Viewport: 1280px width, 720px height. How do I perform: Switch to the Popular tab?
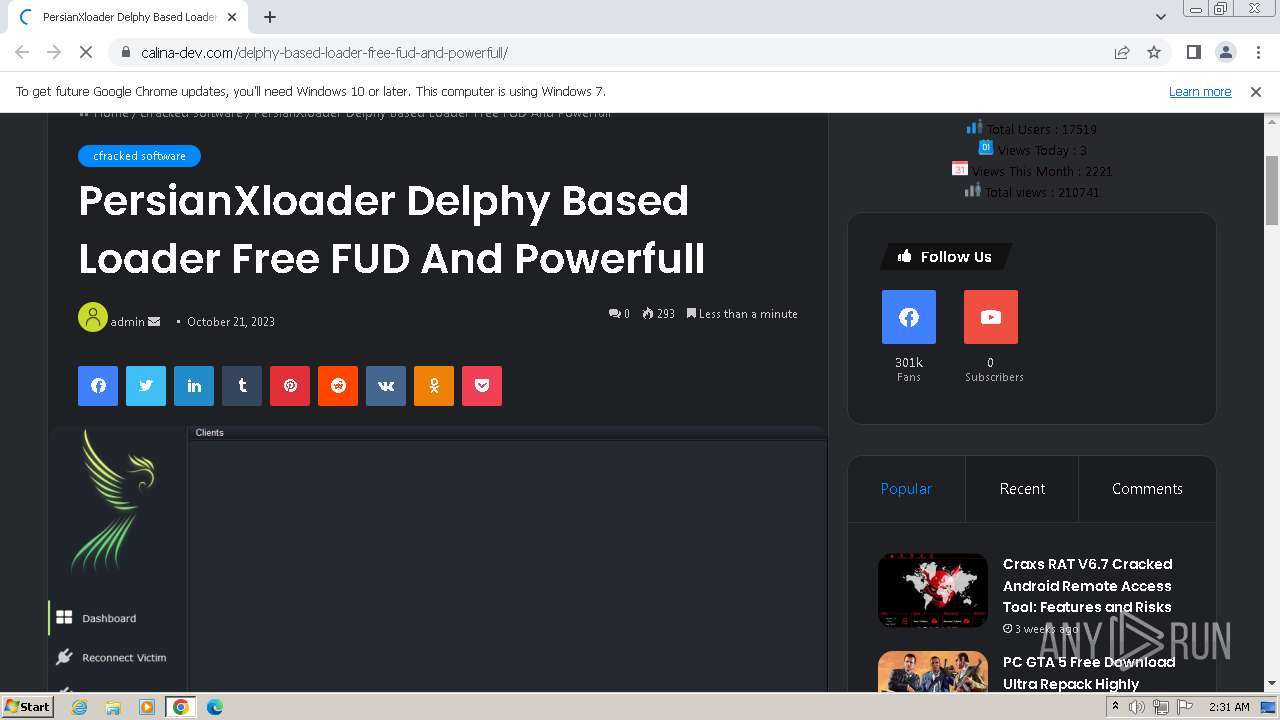click(906, 489)
